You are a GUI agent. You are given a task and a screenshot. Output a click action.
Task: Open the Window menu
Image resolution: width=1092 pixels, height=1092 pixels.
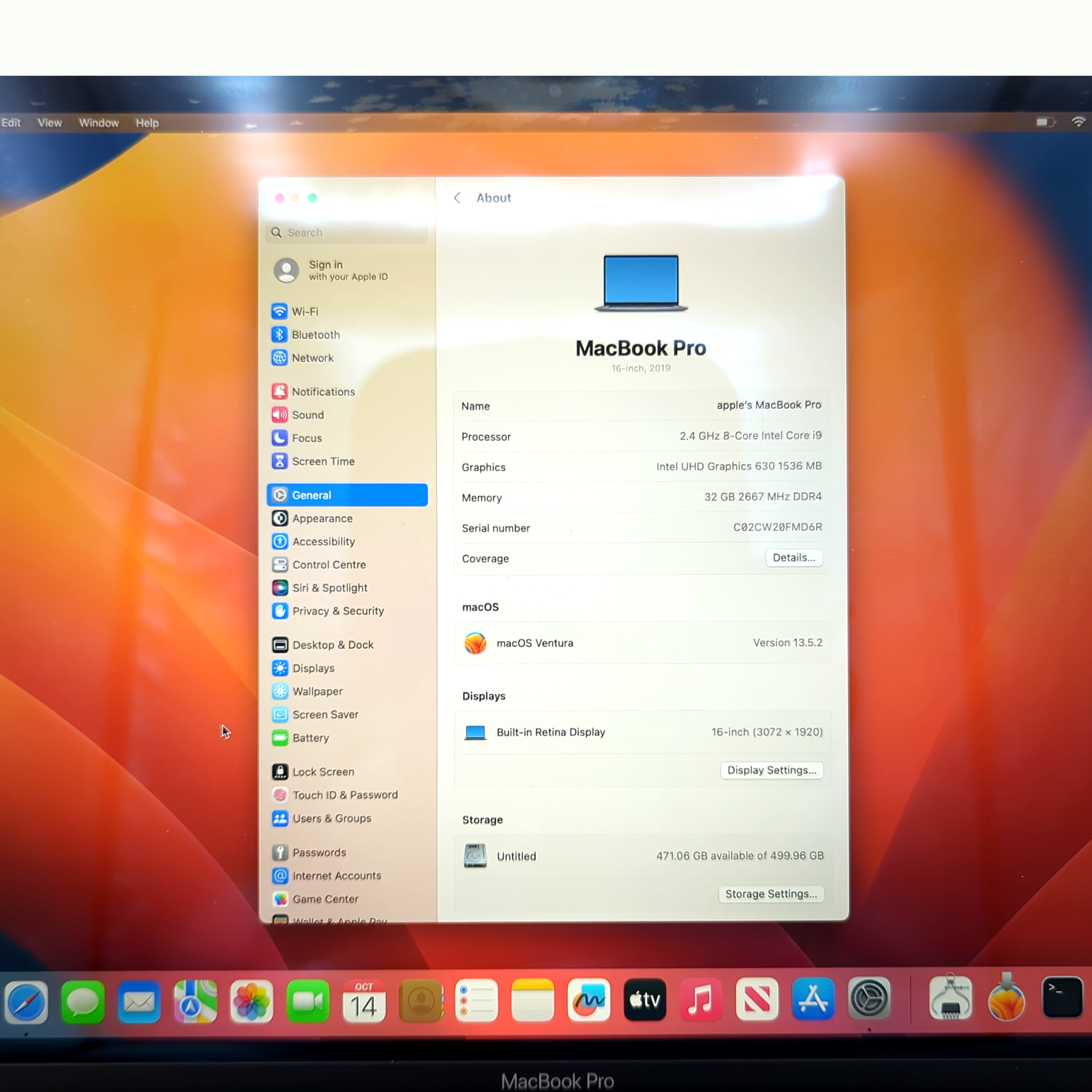99,123
